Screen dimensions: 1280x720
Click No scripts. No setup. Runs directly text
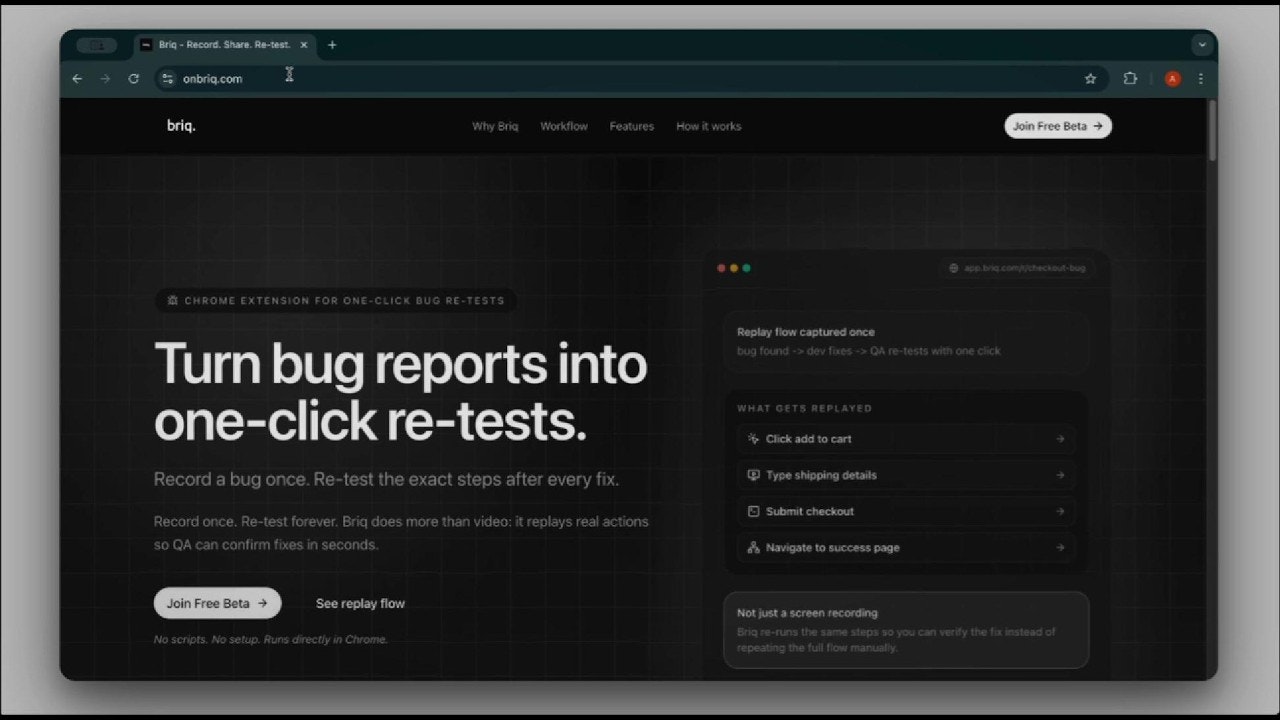271,639
